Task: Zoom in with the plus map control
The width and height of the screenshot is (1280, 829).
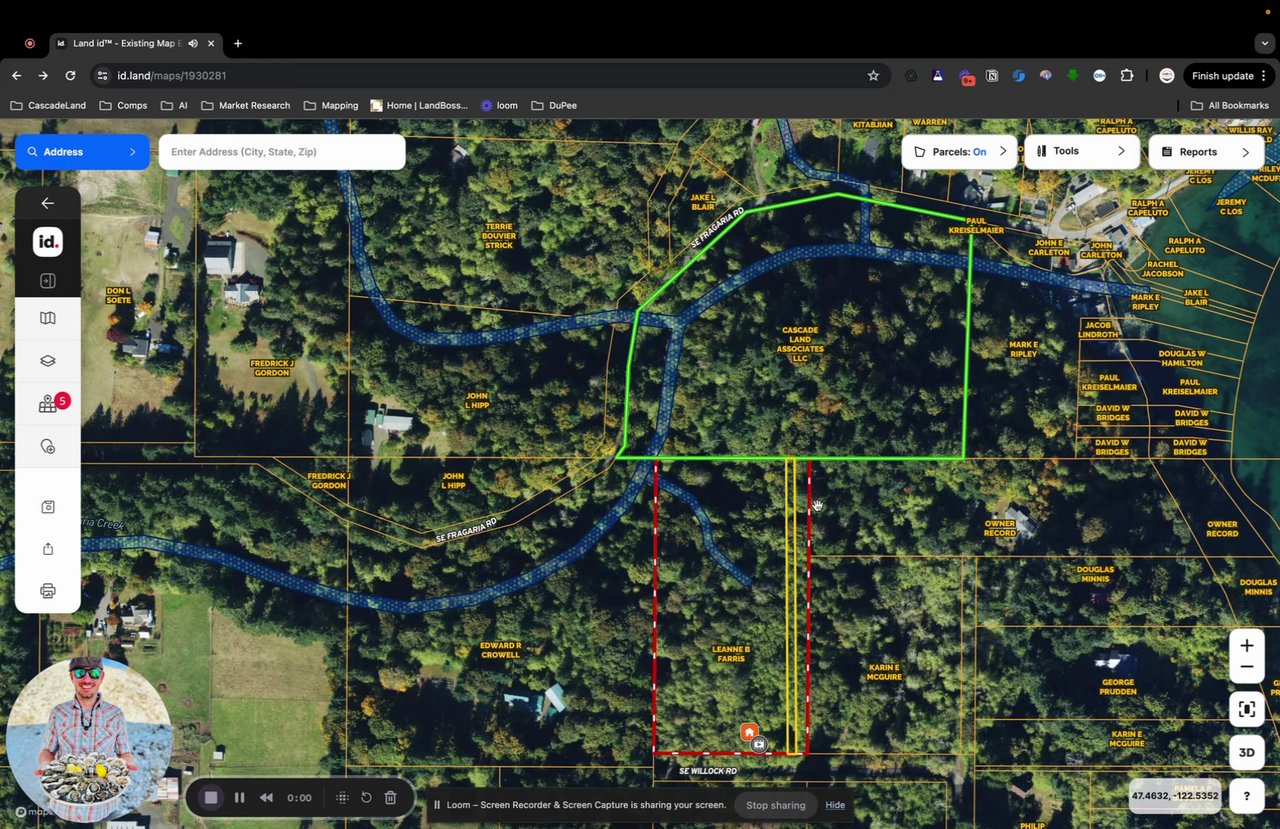Action: pyautogui.click(x=1246, y=646)
